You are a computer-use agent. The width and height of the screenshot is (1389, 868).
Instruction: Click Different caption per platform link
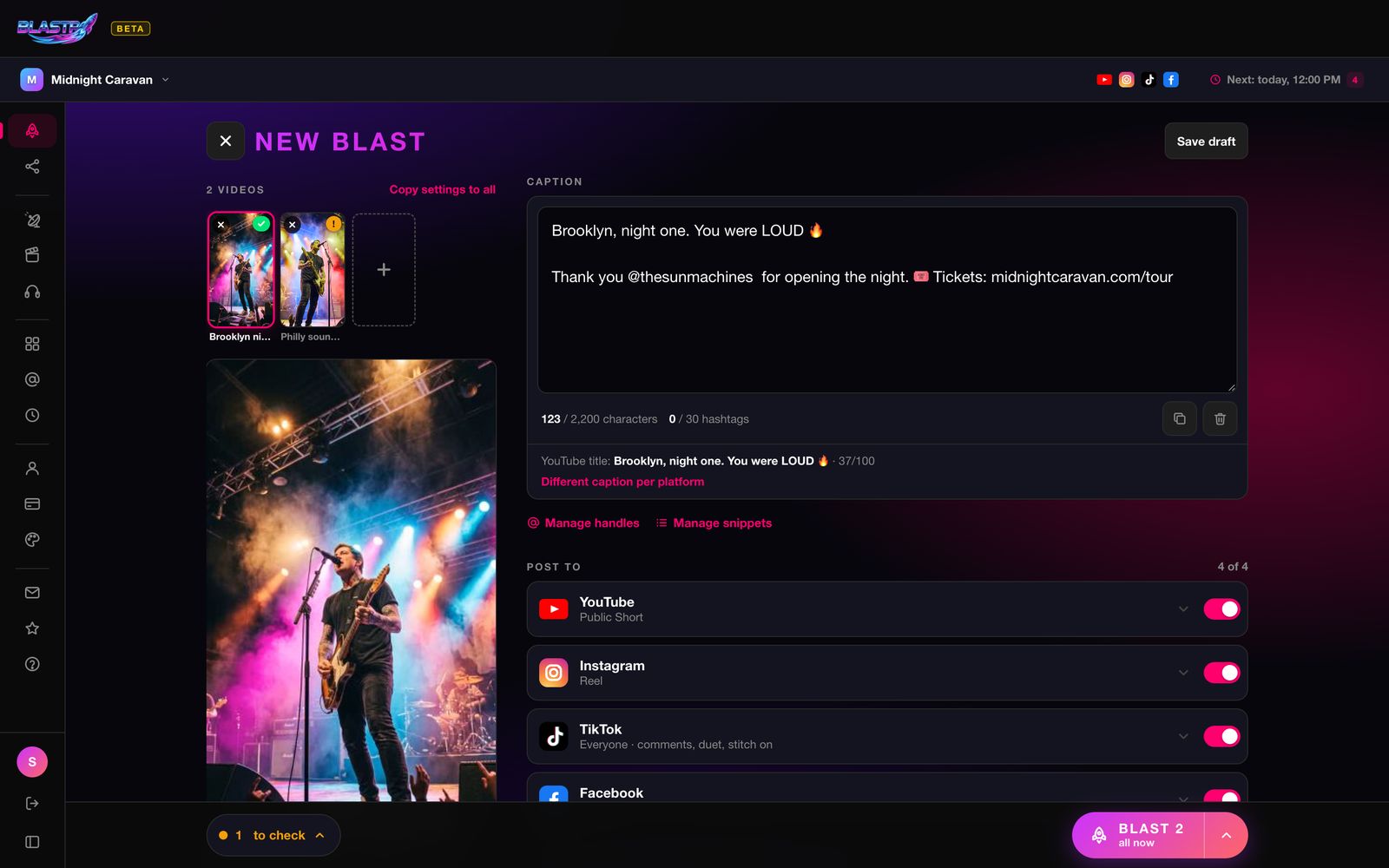tap(622, 482)
